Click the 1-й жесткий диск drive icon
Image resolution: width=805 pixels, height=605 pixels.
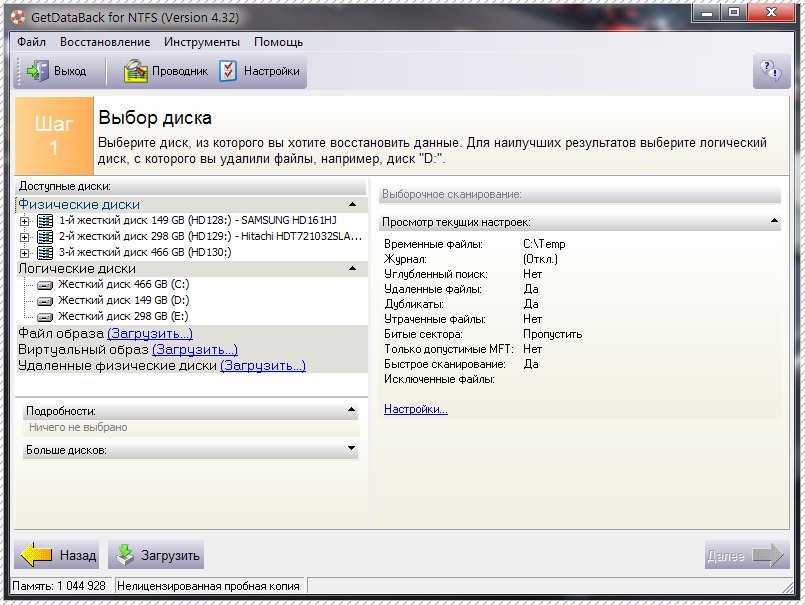coord(45,221)
